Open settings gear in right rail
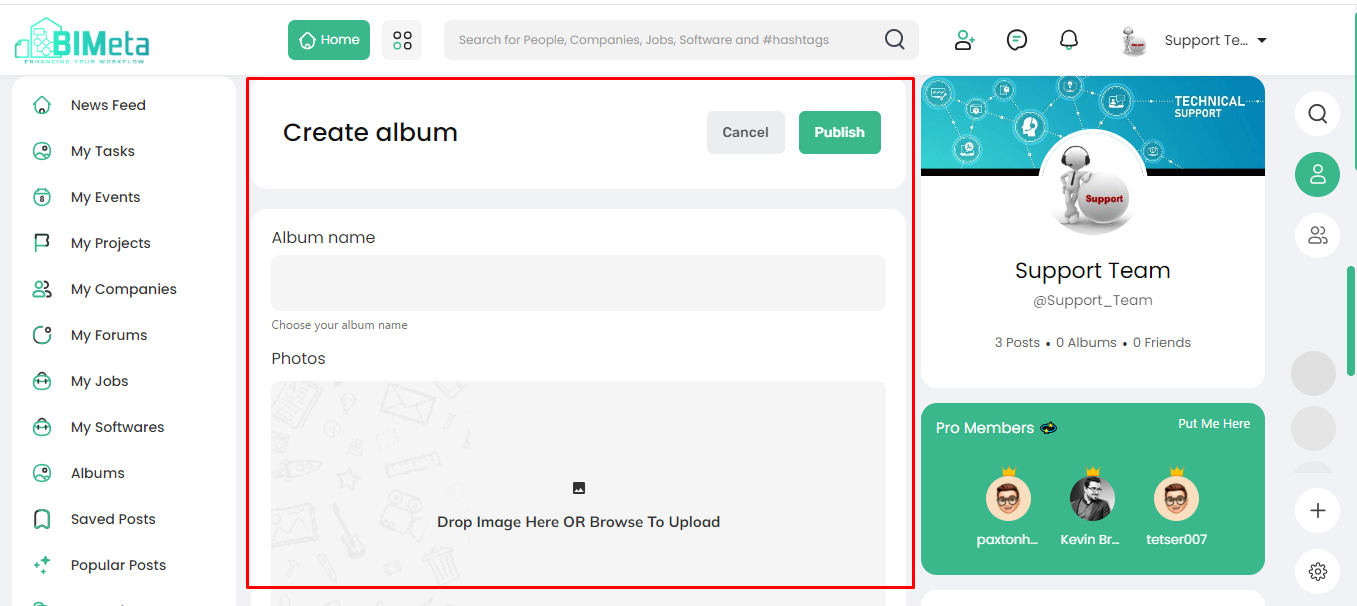 click(1318, 572)
